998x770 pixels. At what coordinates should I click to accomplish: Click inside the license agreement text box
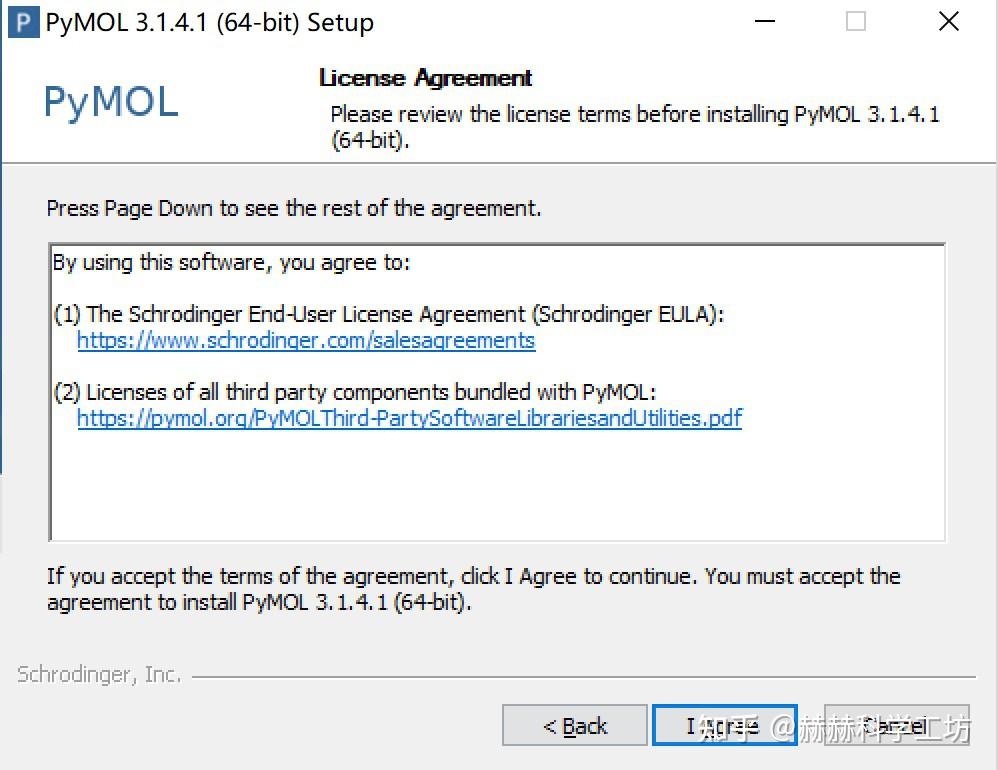[496, 480]
